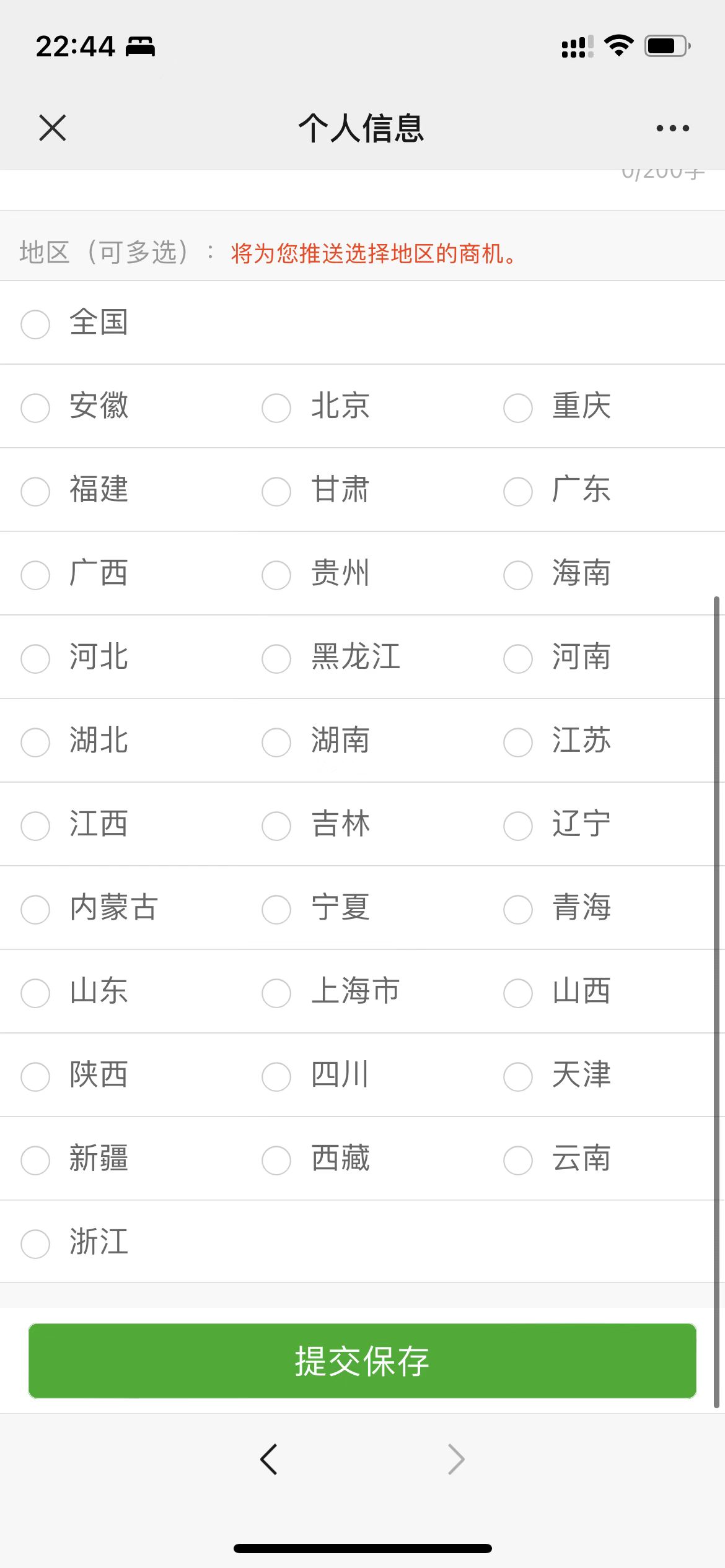Tap the forward arrow in bottom navigation
725x1568 pixels.
click(x=456, y=1459)
